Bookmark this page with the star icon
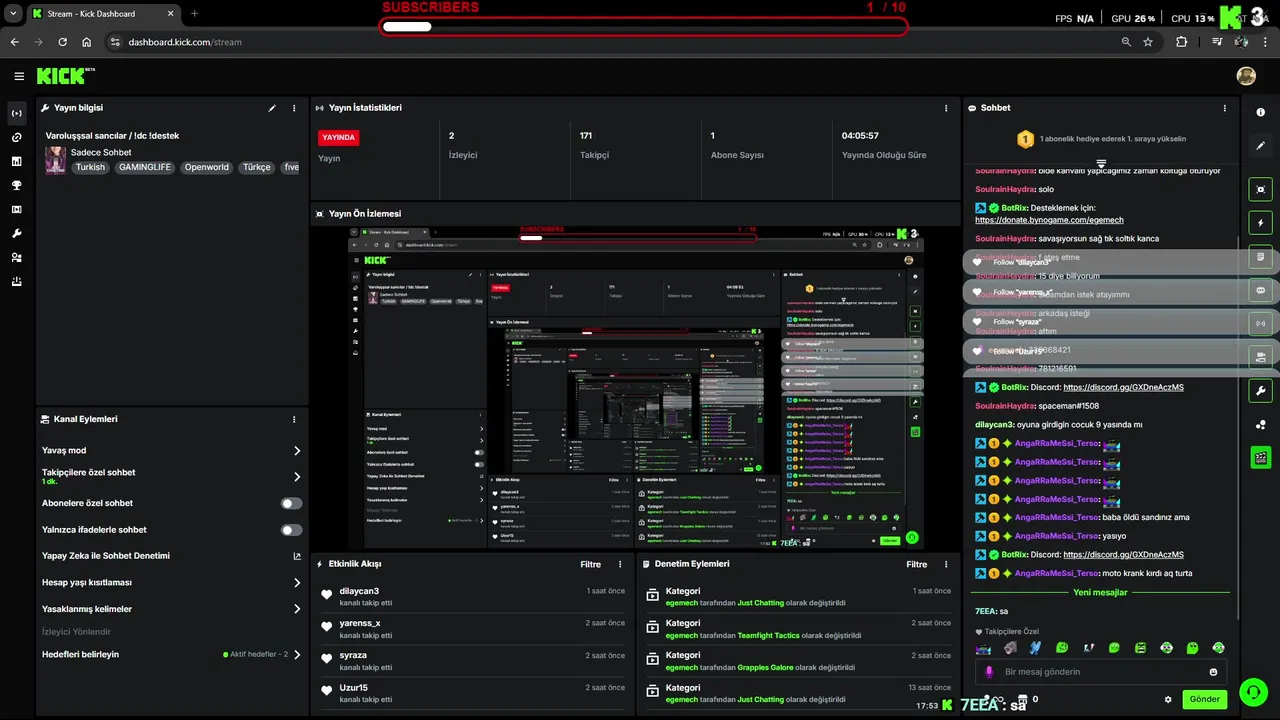The image size is (1280, 720). [x=1148, y=42]
